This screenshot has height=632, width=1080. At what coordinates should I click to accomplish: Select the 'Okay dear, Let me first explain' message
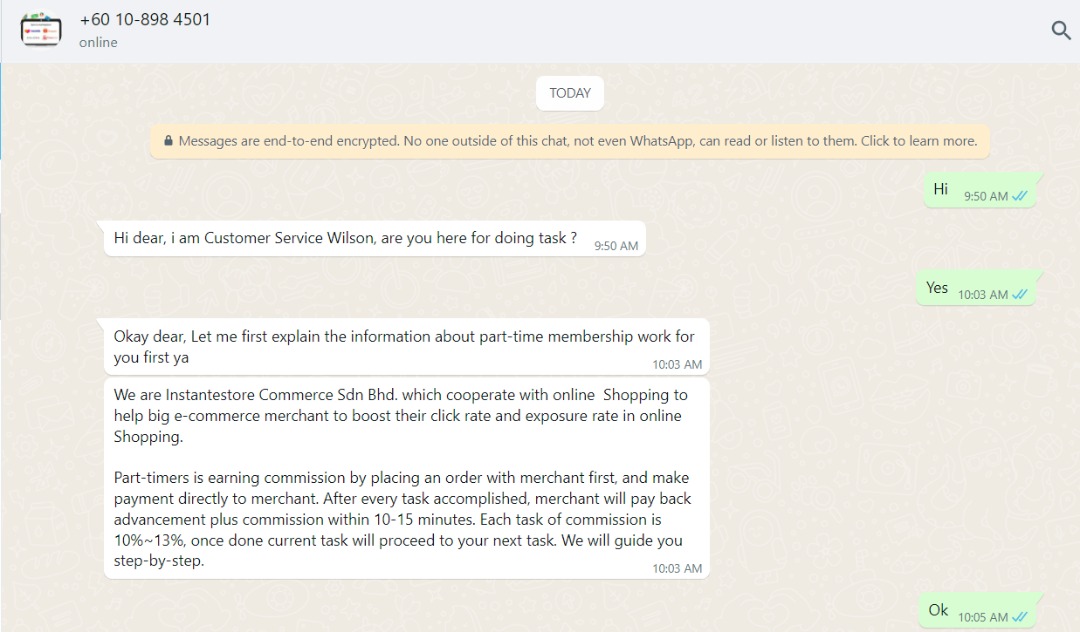pos(406,347)
